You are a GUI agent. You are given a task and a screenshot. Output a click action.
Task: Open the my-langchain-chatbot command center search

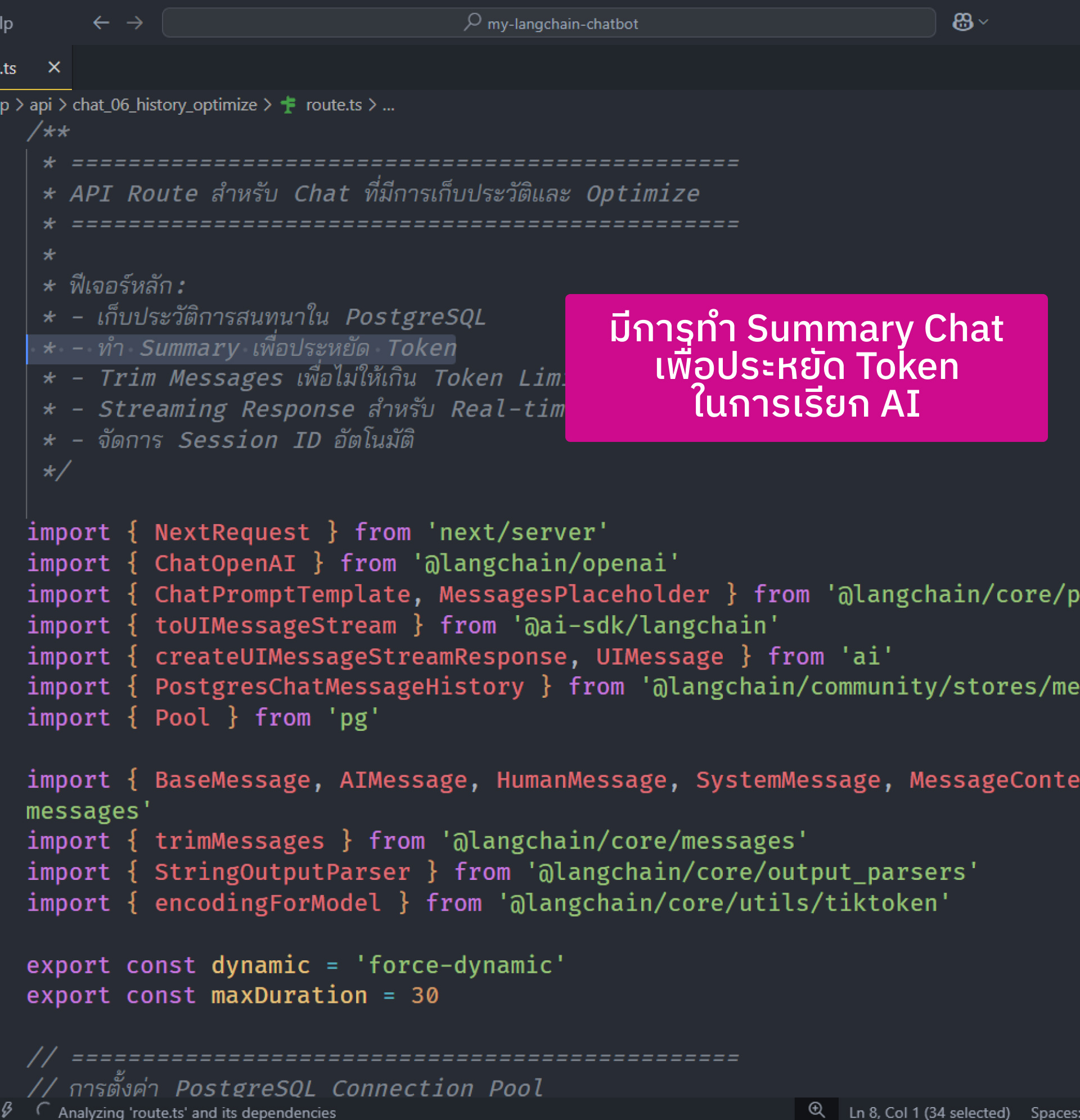(549, 23)
